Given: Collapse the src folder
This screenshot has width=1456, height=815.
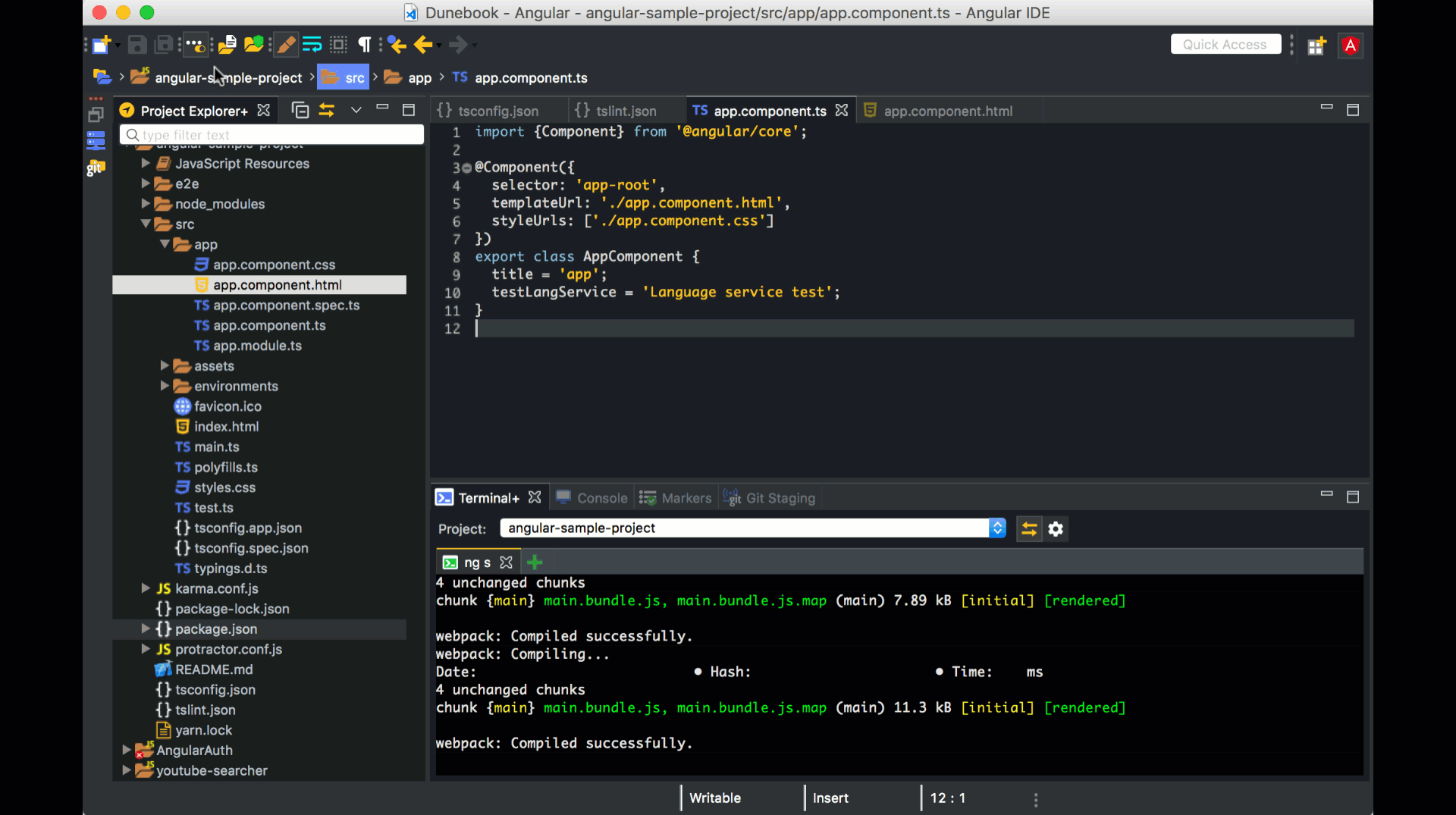Looking at the screenshot, I should [x=146, y=224].
